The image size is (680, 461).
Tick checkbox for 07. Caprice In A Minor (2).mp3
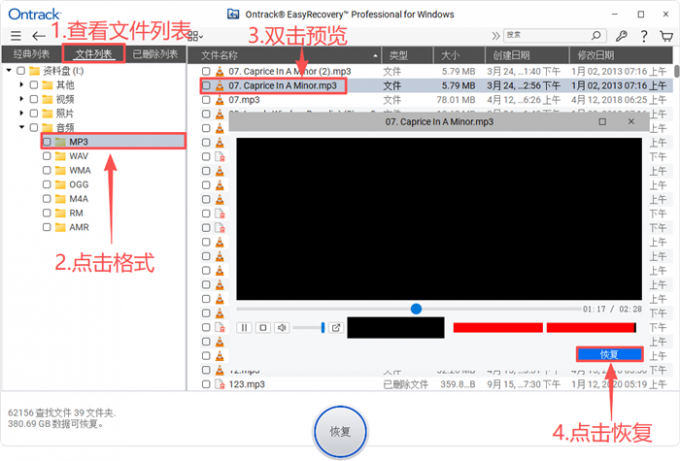click(206, 71)
